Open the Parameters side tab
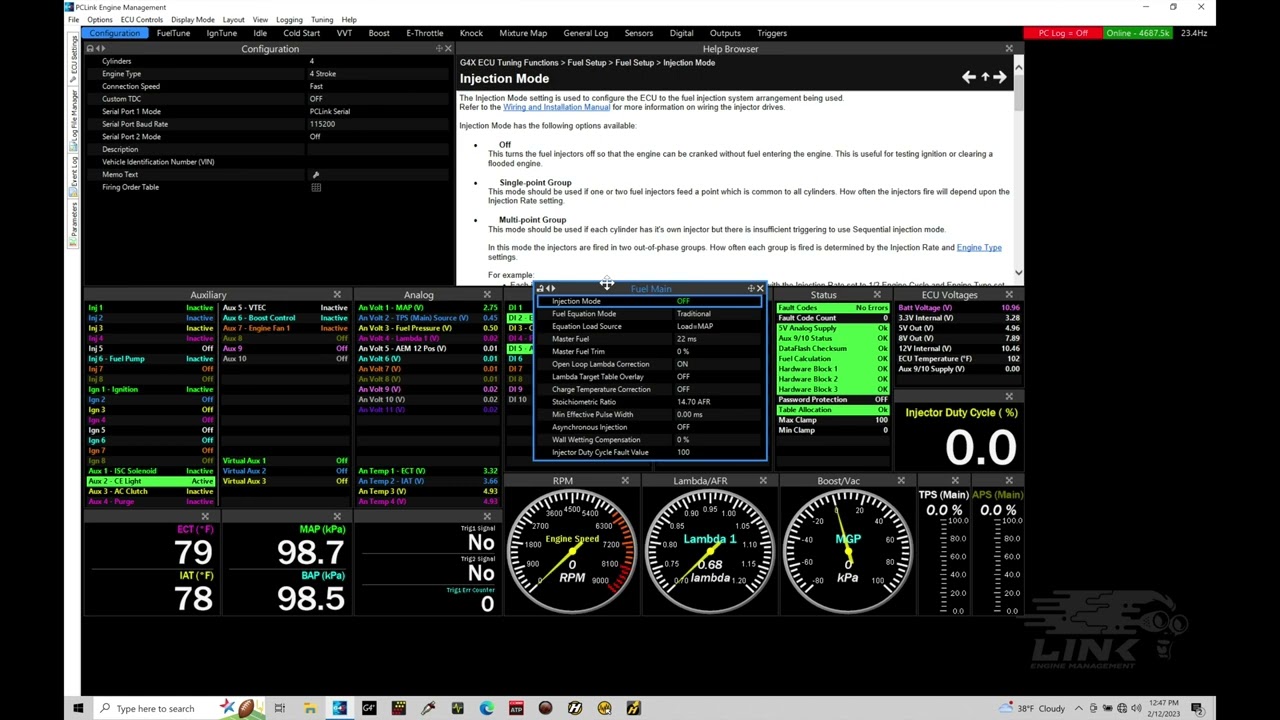 [x=74, y=224]
